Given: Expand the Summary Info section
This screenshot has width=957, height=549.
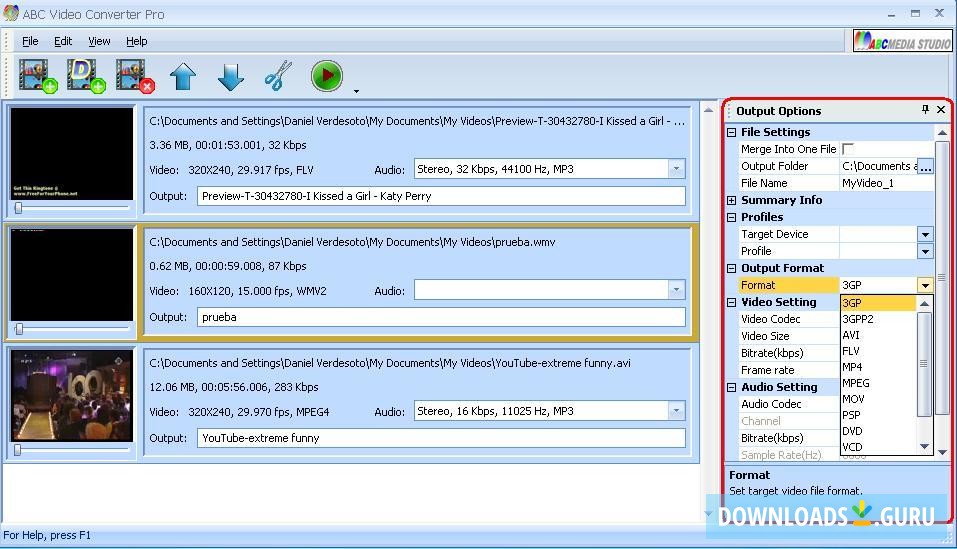Looking at the screenshot, I should pos(731,200).
